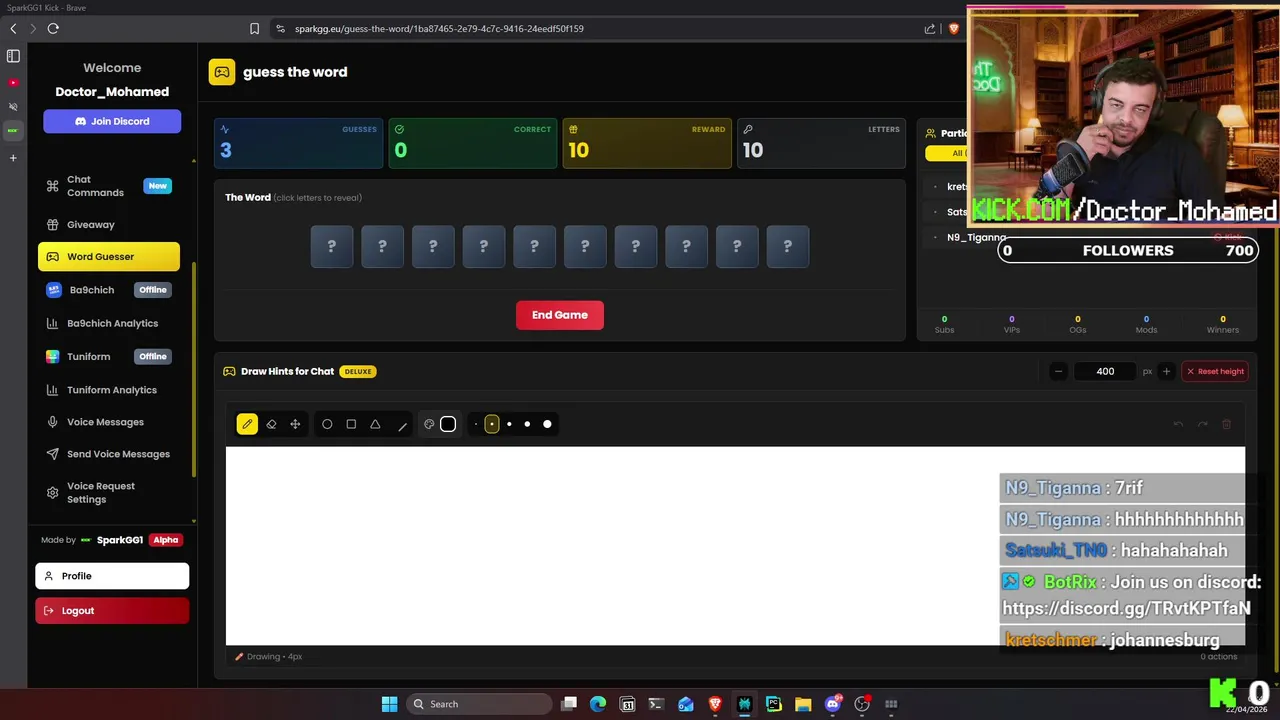Click the white color swatch
The height and width of the screenshot is (720, 1280).
pyautogui.click(x=448, y=424)
